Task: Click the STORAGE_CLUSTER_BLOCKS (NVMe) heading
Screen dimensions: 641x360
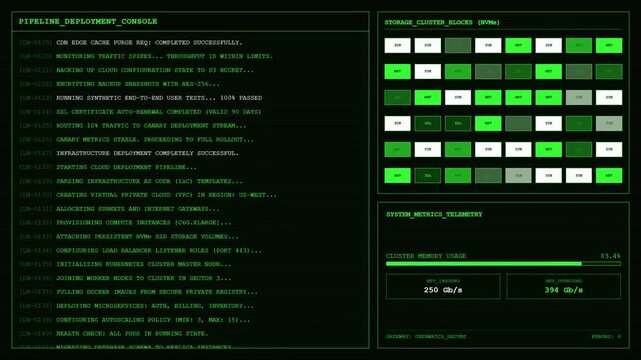Action: pos(442,22)
